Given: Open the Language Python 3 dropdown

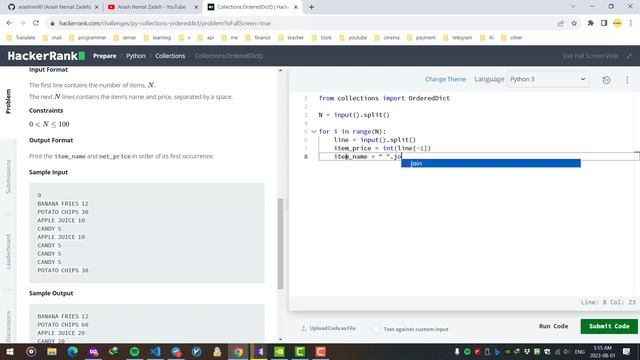Looking at the screenshot, I should pyautogui.click(x=548, y=79).
